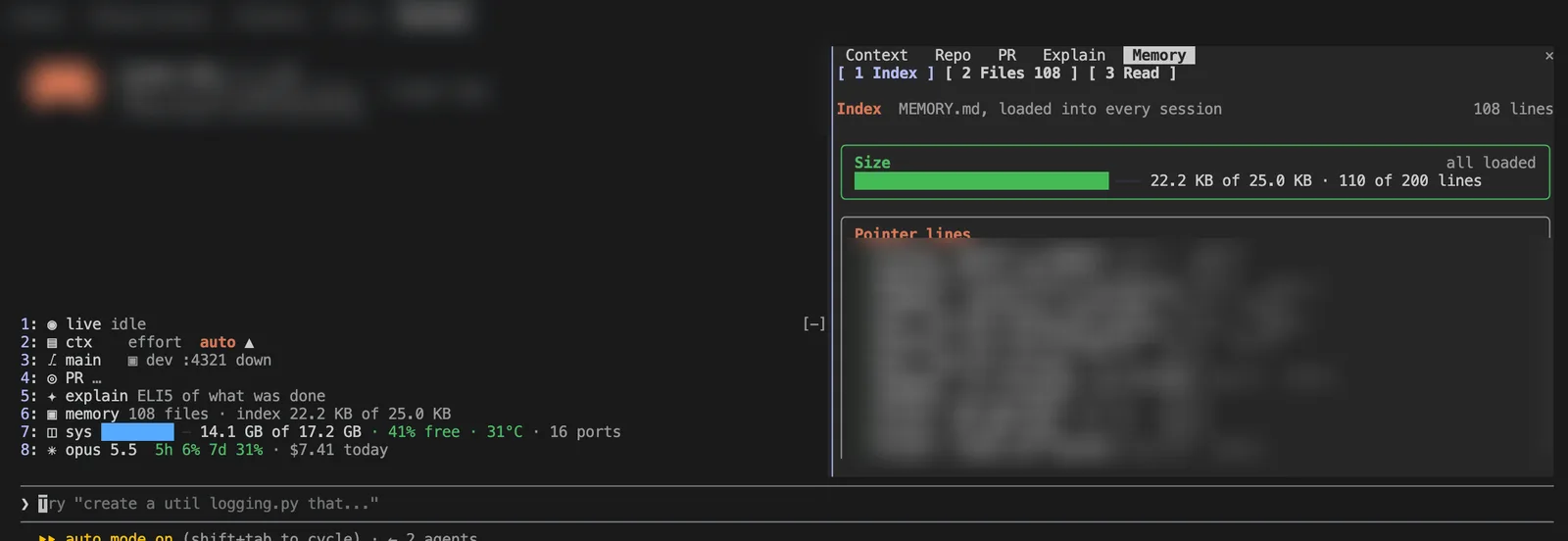Viewport: 1568px width, 541px height.
Task: Click 'explain ELI5 of what was done'
Action: 195,397
